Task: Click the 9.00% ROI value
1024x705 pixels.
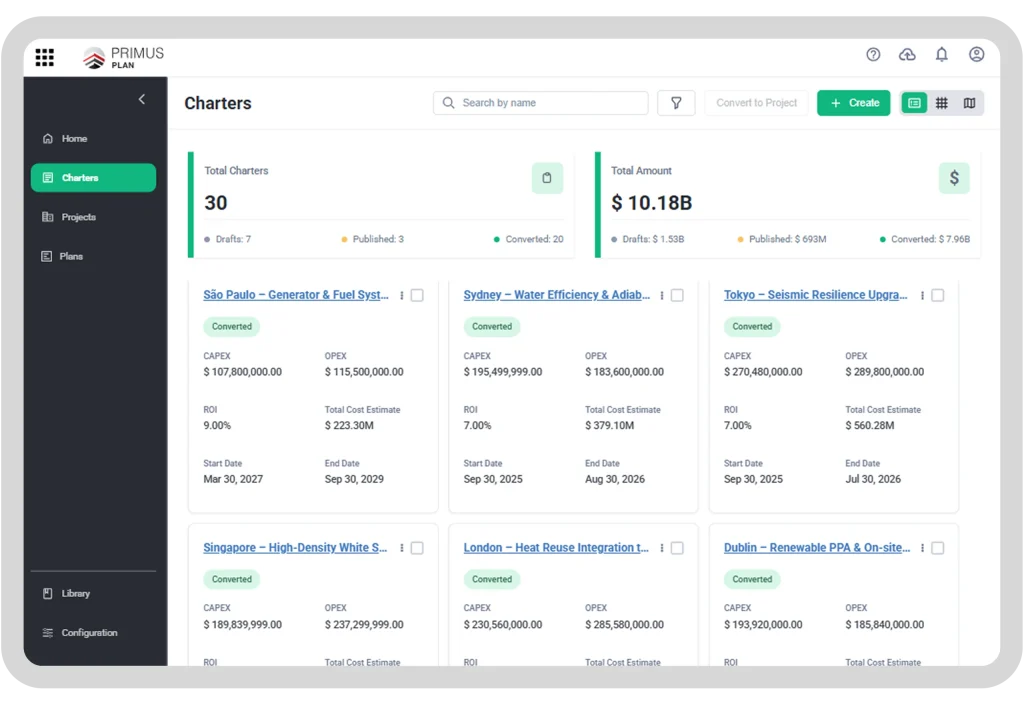Action: coord(217,426)
